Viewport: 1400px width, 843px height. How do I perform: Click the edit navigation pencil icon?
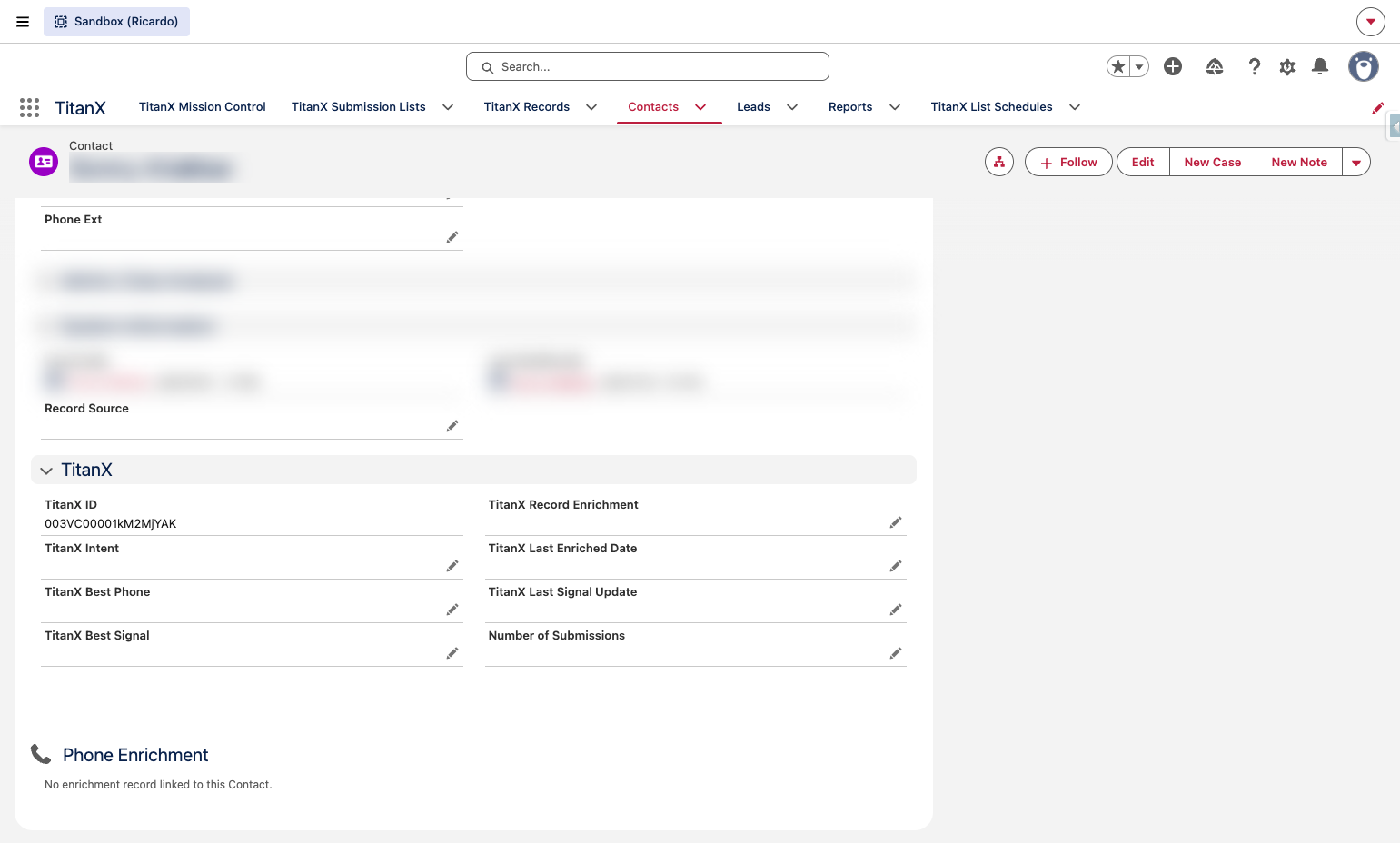click(1378, 107)
